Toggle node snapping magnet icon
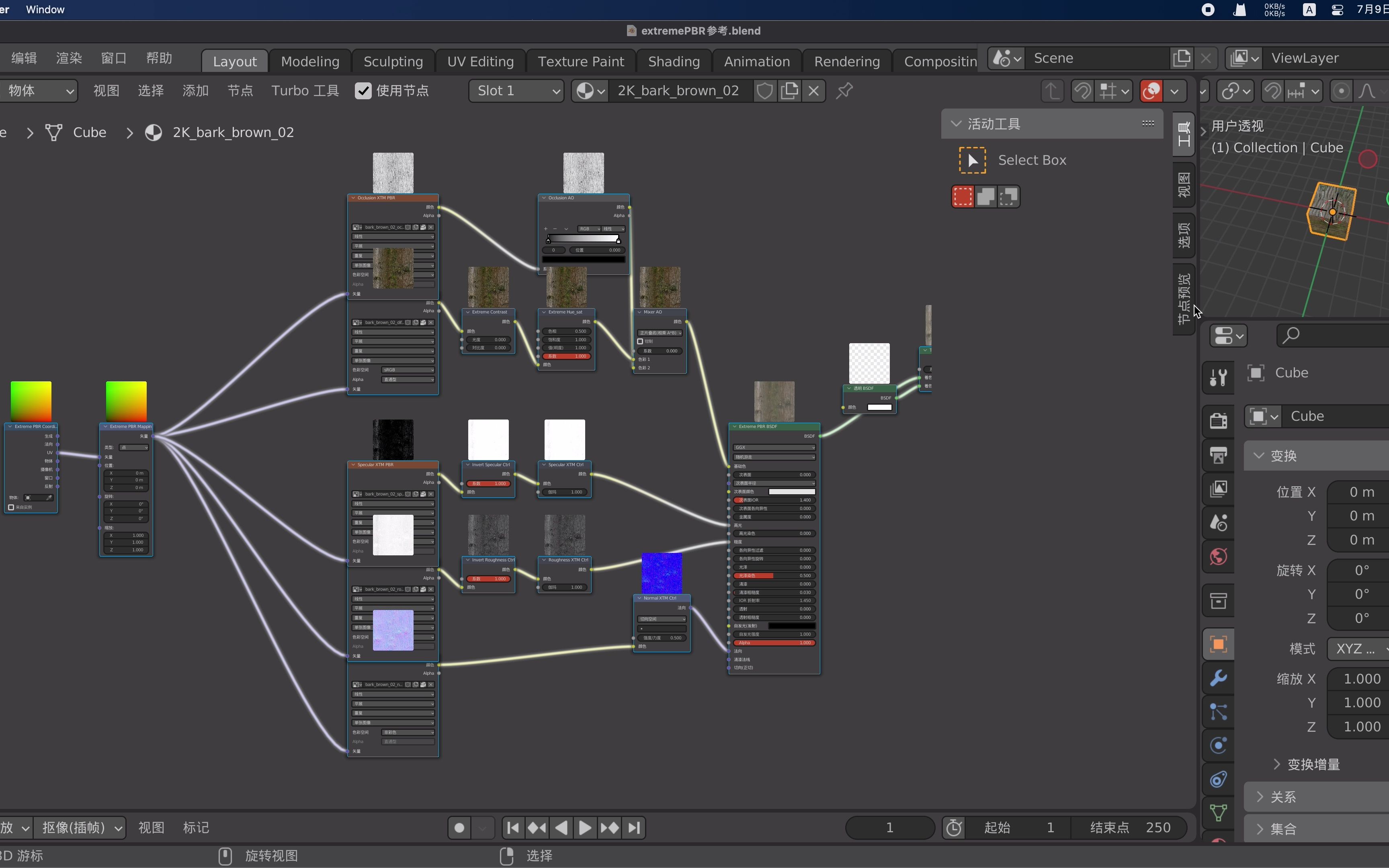Viewport: 1389px width, 868px height. click(x=1082, y=91)
